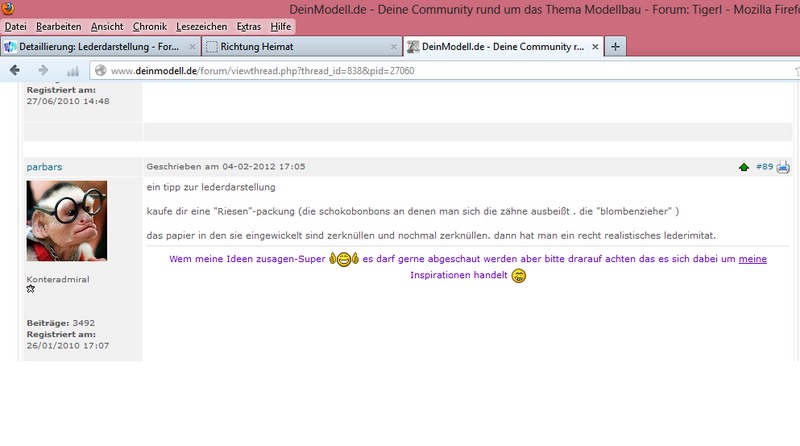Select the DeinModell.de Community tab
This screenshot has height=446, width=800.
click(503, 46)
